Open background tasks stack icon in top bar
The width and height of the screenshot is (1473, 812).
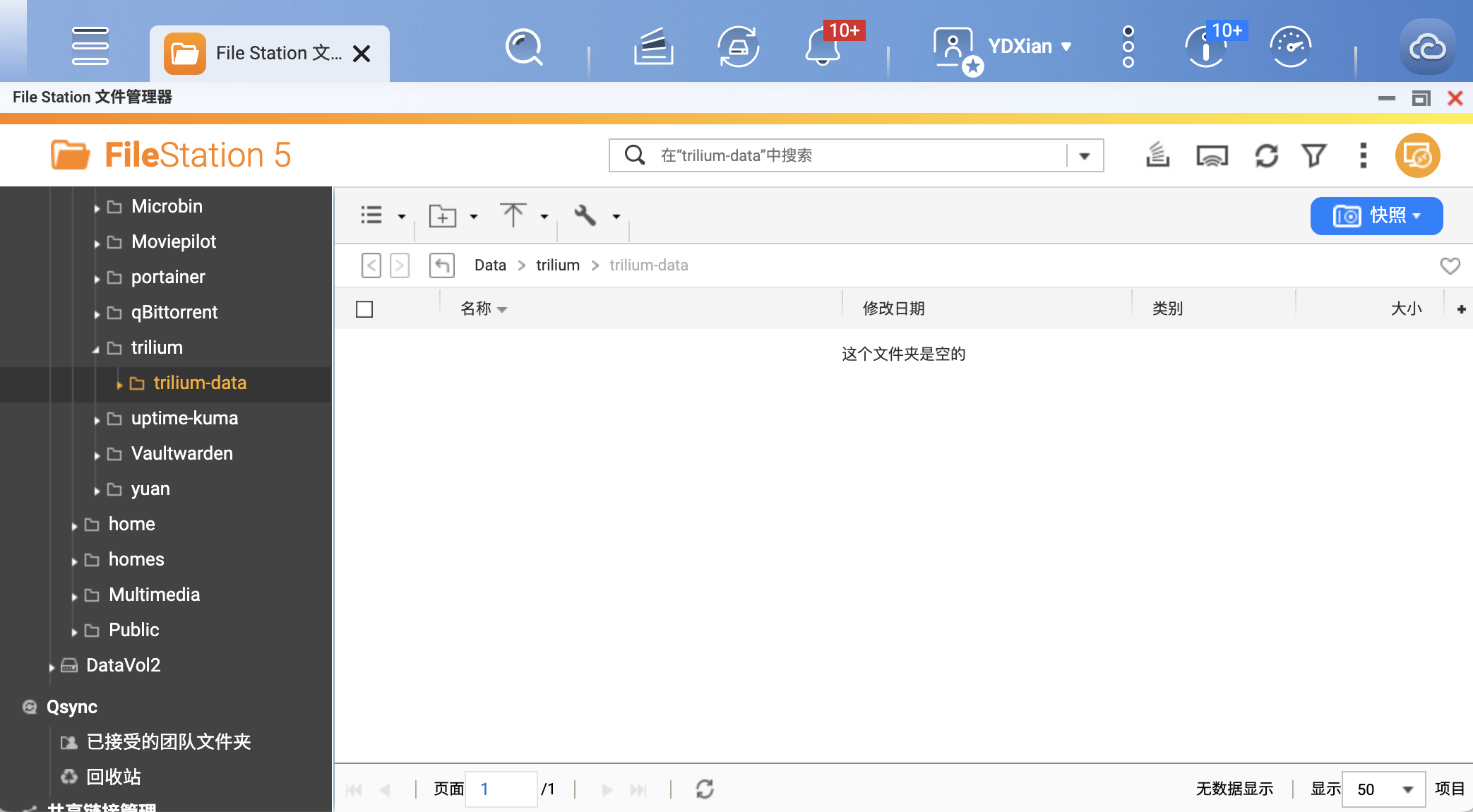point(653,47)
